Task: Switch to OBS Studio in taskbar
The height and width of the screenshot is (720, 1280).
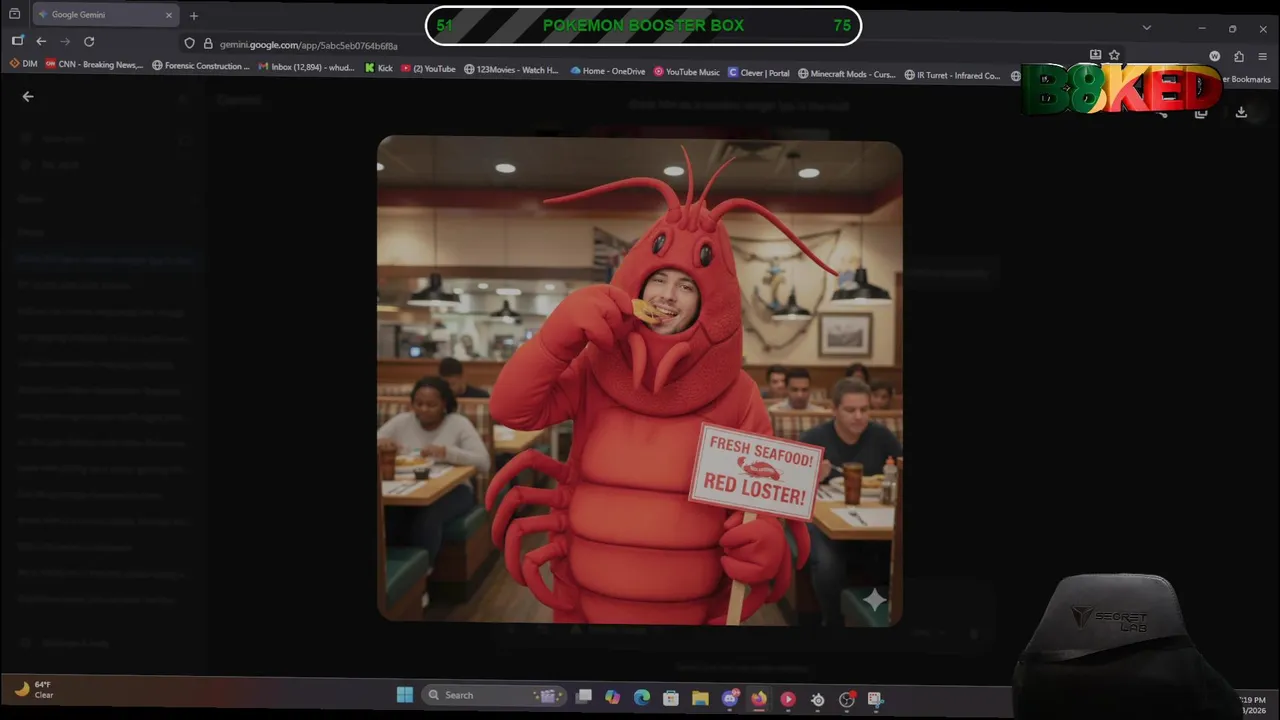Action: [x=847, y=700]
